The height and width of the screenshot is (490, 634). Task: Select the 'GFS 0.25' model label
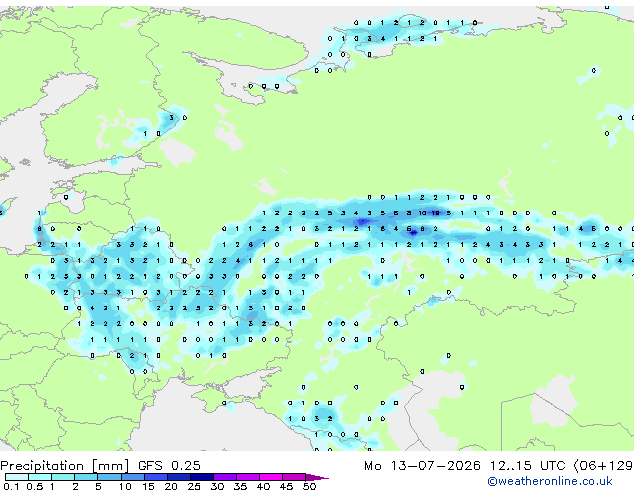click(169, 466)
